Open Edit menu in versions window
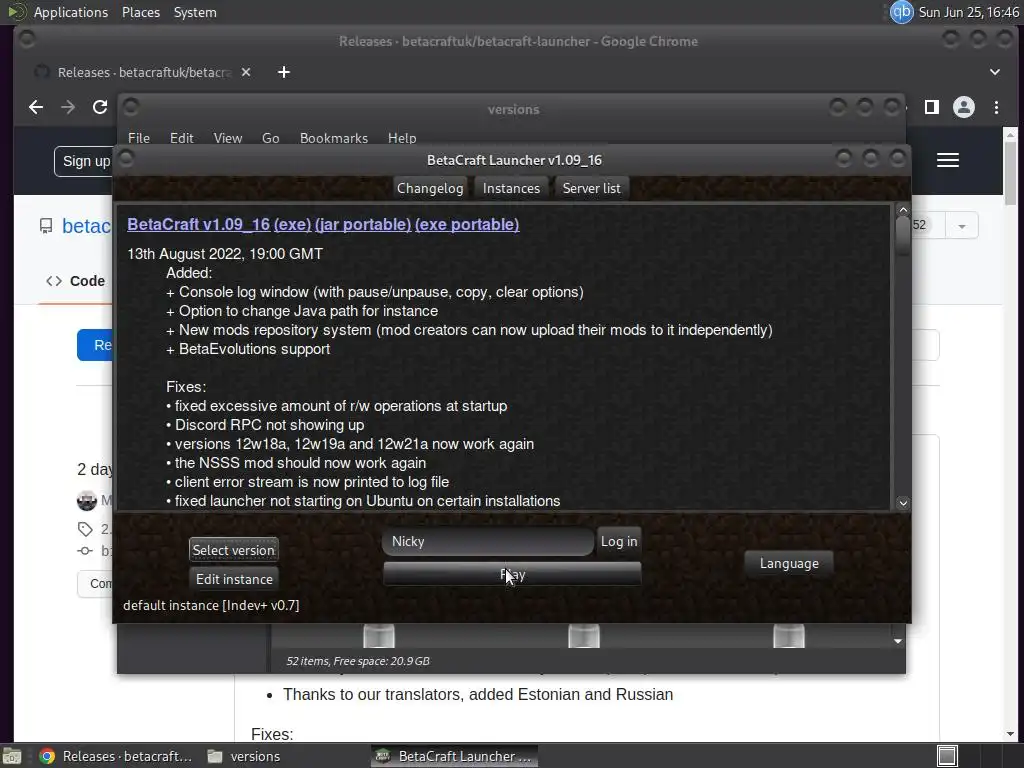 (x=182, y=138)
